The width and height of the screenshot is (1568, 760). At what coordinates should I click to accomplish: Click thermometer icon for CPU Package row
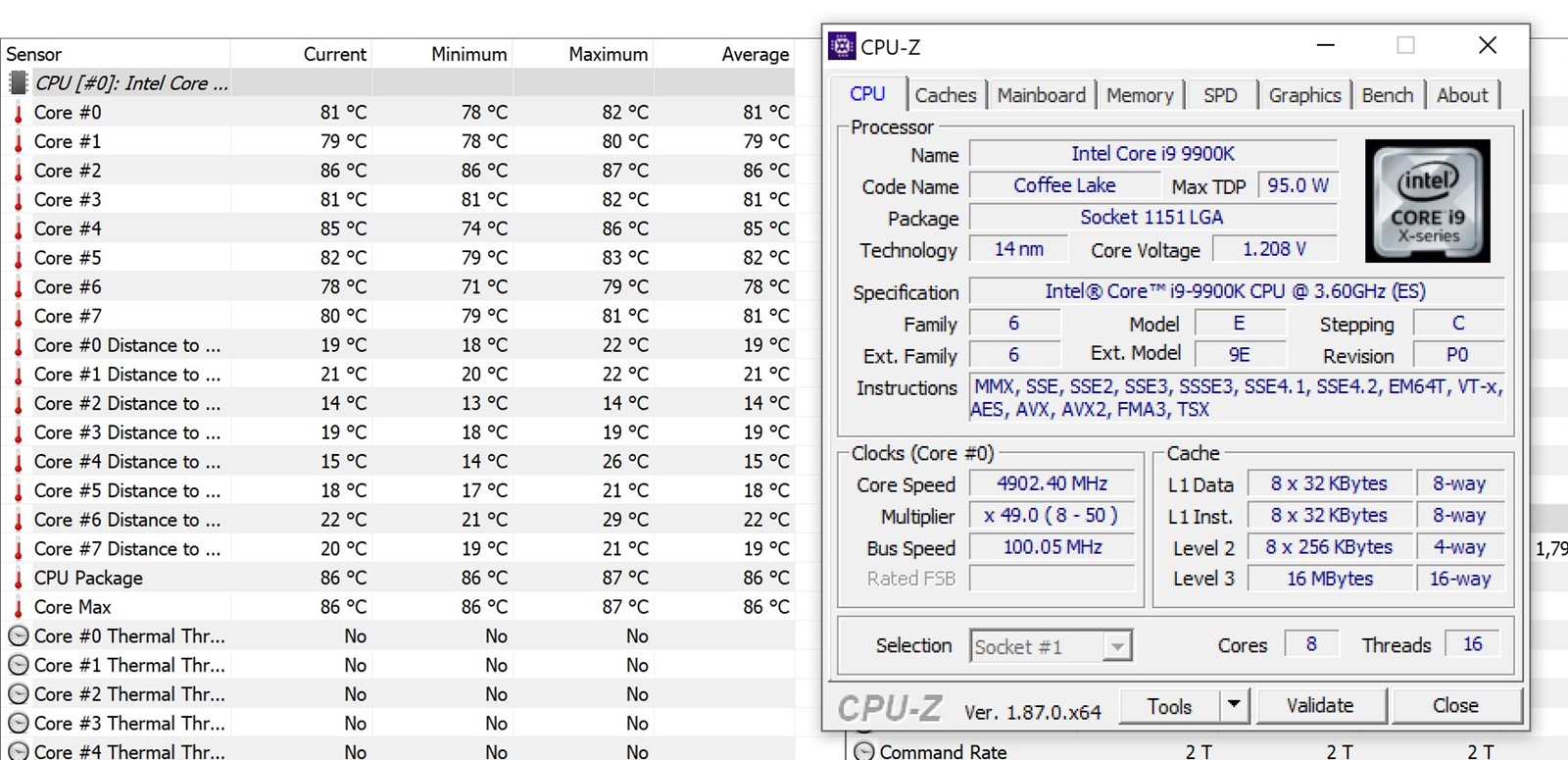point(19,579)
